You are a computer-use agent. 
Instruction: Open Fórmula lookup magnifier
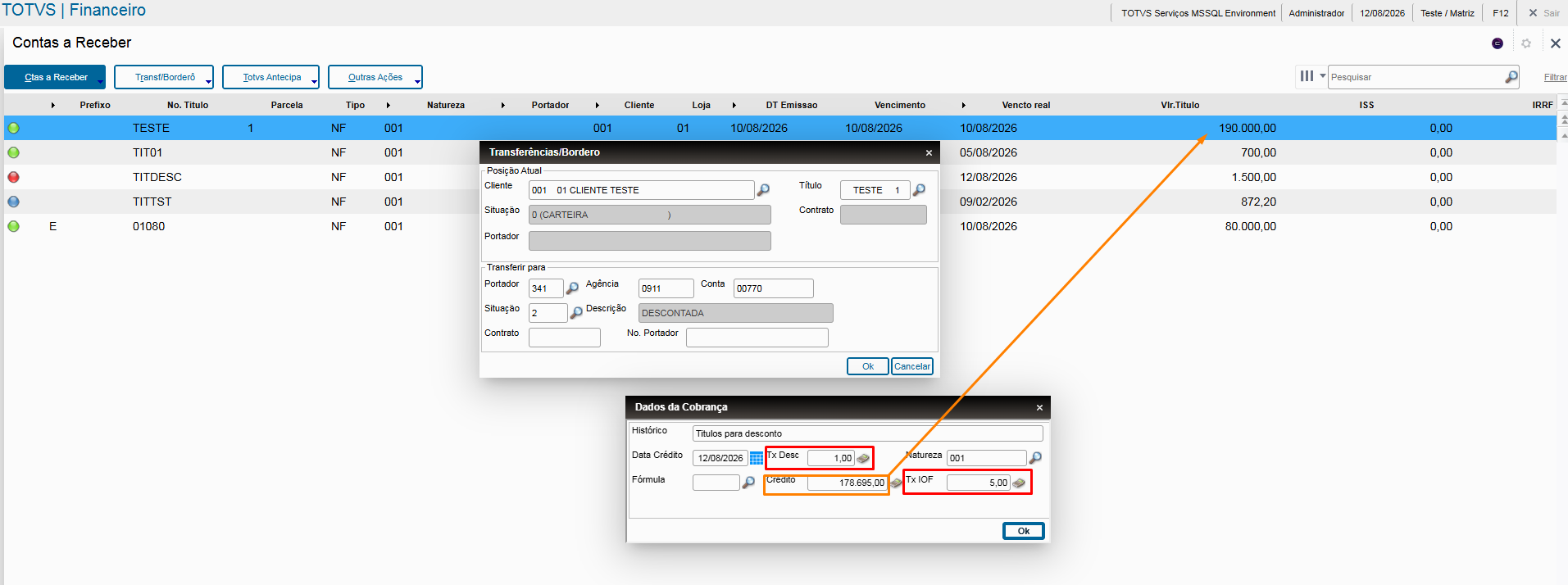[x=748, y=483]
